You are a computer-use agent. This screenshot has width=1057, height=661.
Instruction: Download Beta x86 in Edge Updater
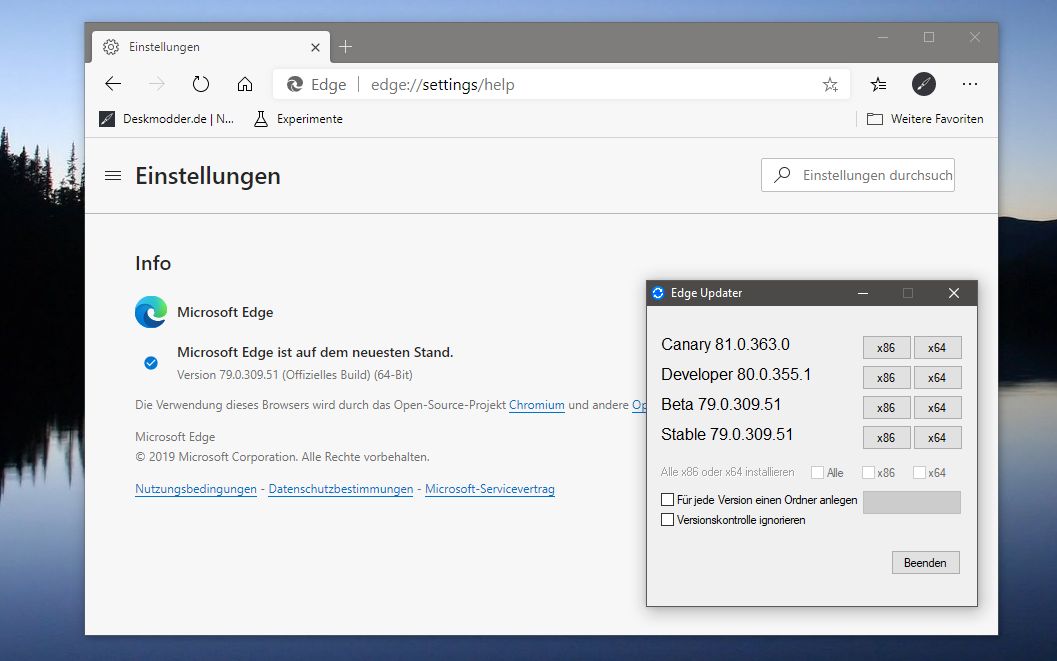pos(886,408)
